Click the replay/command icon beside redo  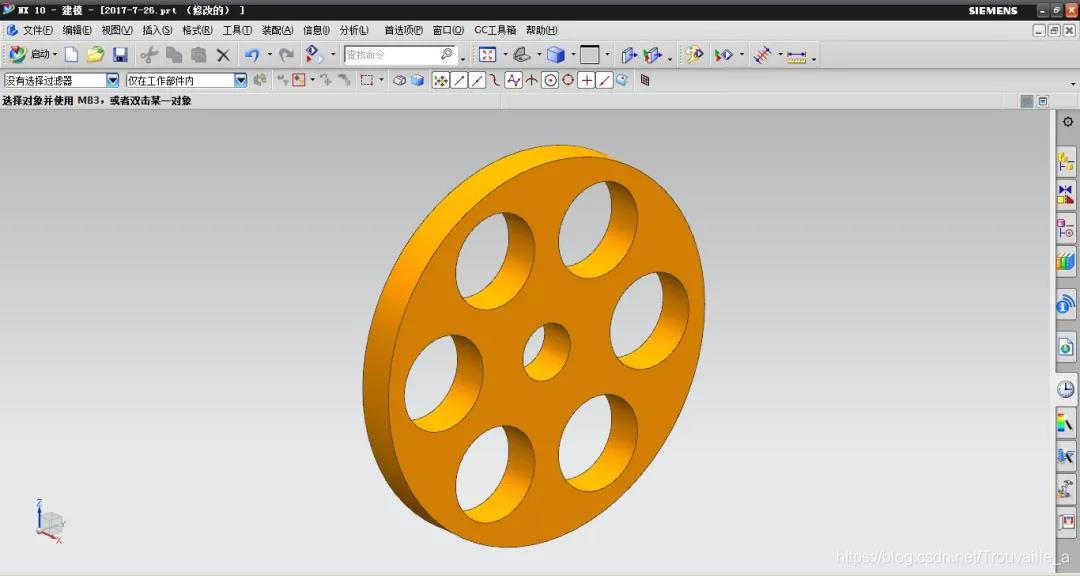pos(314,54)
